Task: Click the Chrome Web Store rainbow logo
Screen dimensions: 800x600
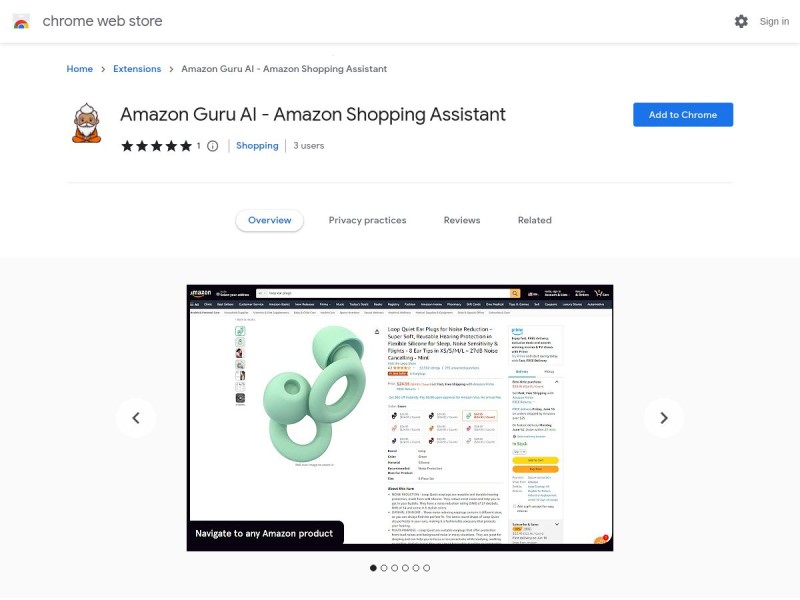Action: (x=21, y=21)
